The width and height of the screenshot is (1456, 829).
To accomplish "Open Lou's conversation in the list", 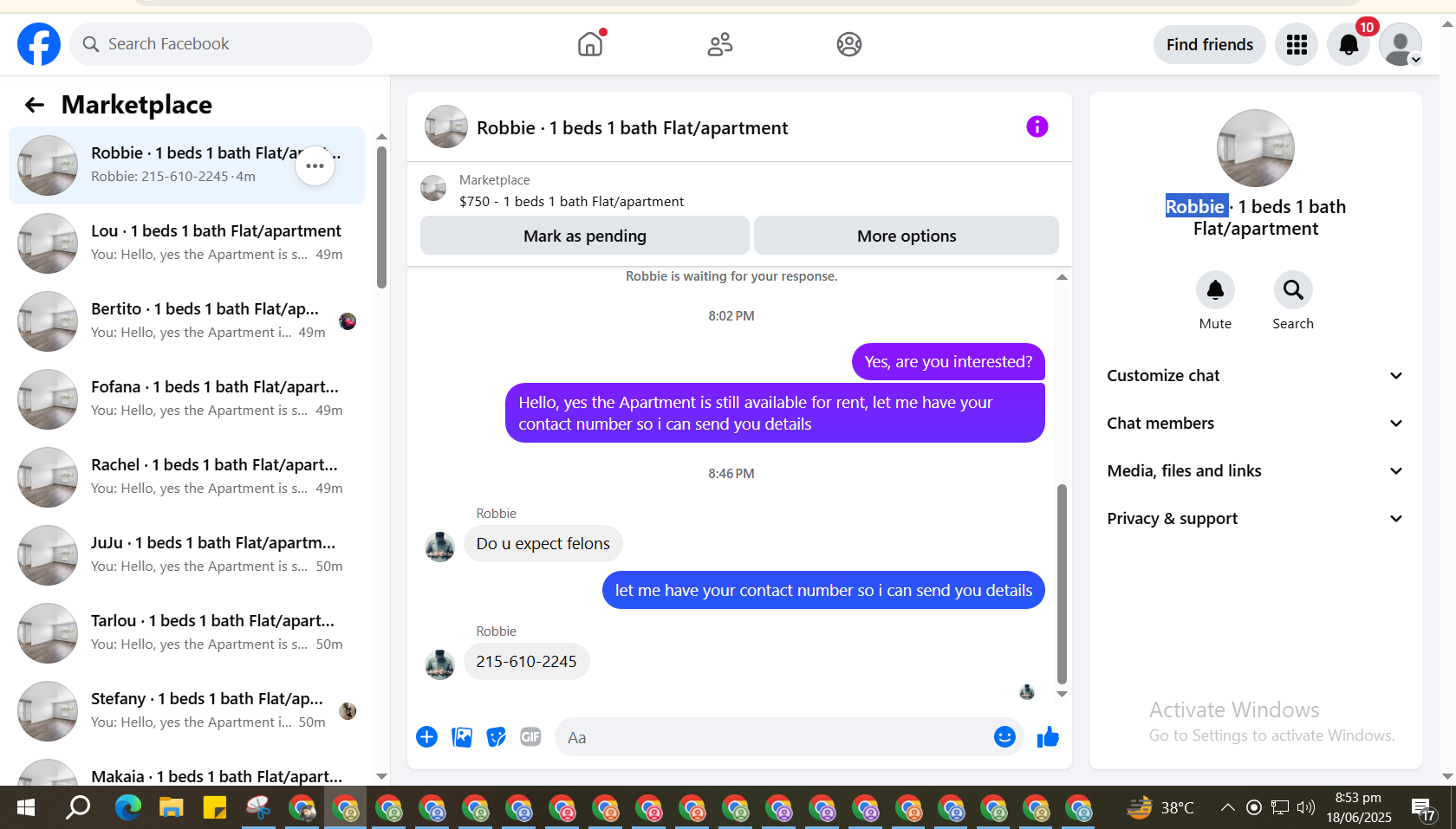I will tap(186, 243).
